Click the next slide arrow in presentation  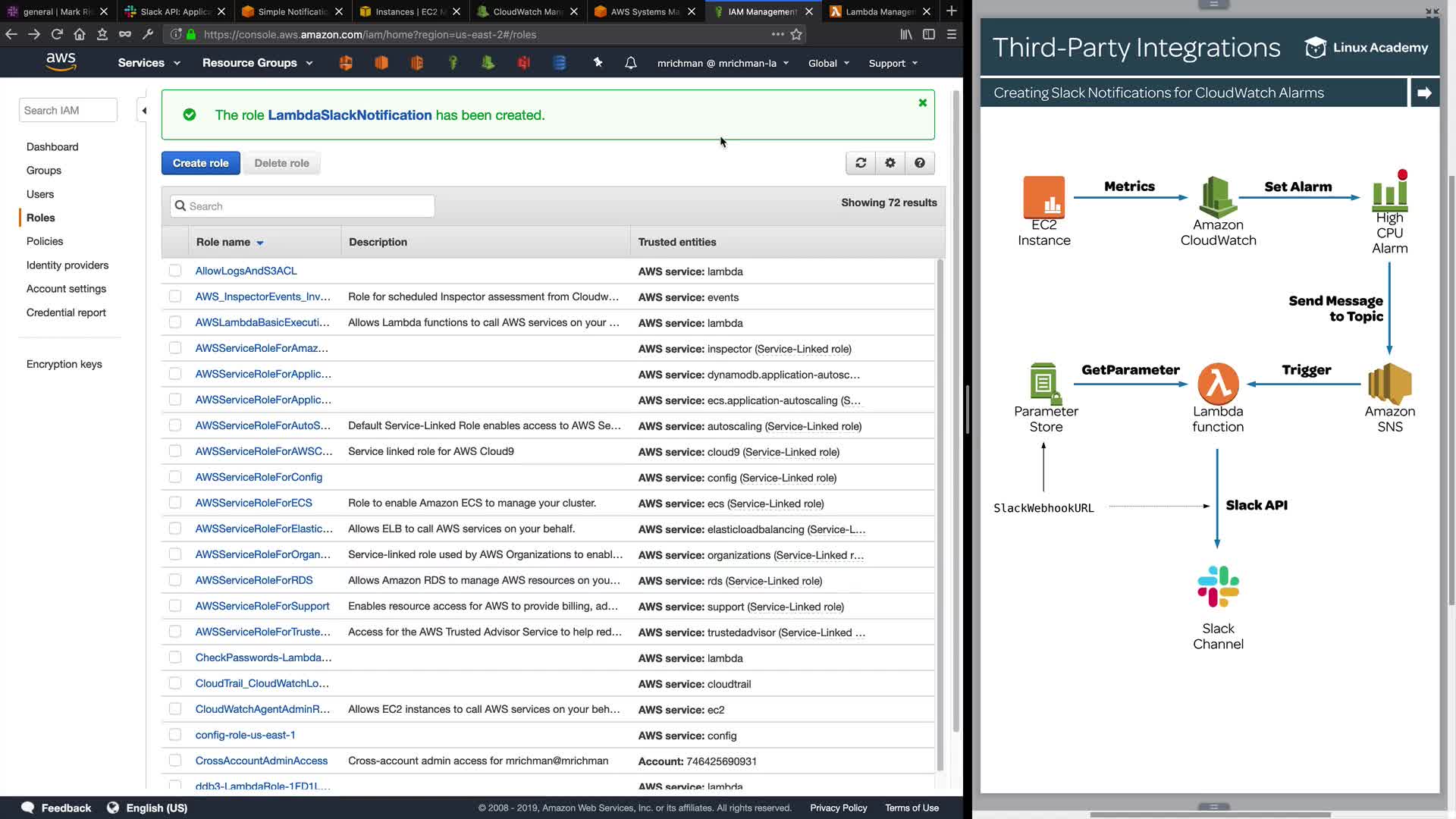(1423, 93)
